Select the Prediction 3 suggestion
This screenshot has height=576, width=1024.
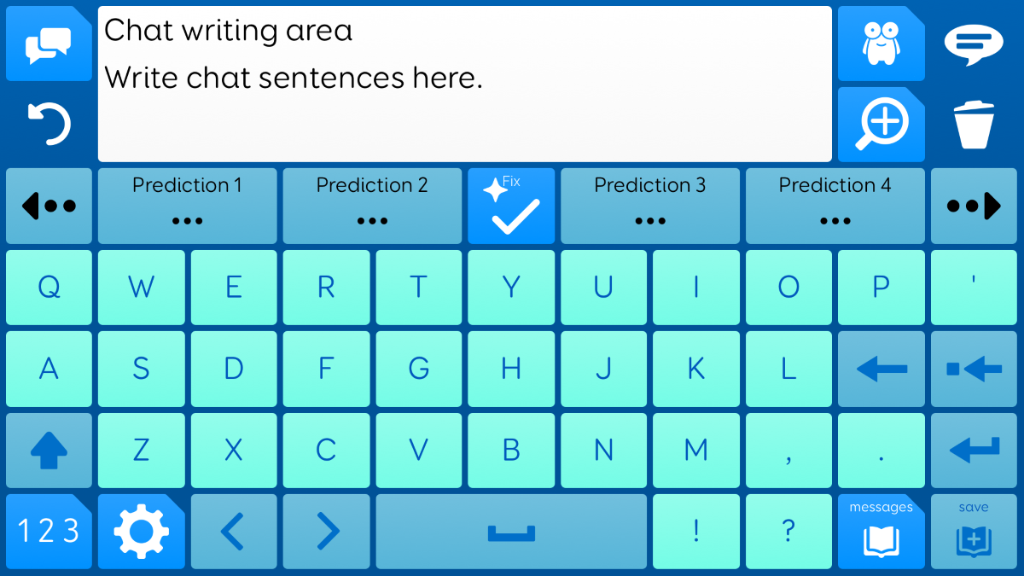(650, 206)
